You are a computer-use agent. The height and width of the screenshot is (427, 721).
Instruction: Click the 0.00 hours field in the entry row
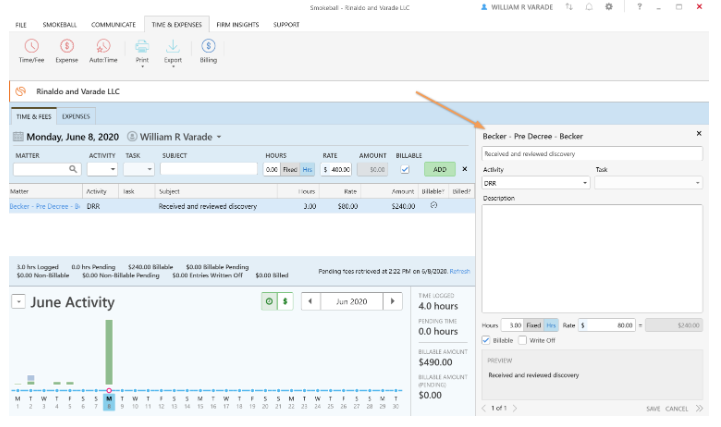tap(272, 170)
